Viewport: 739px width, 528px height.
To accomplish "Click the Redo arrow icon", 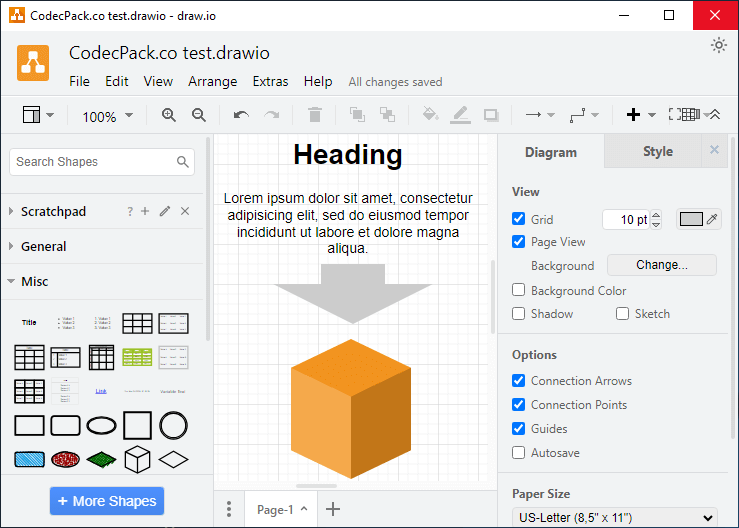I will click(x=271, y=115).
